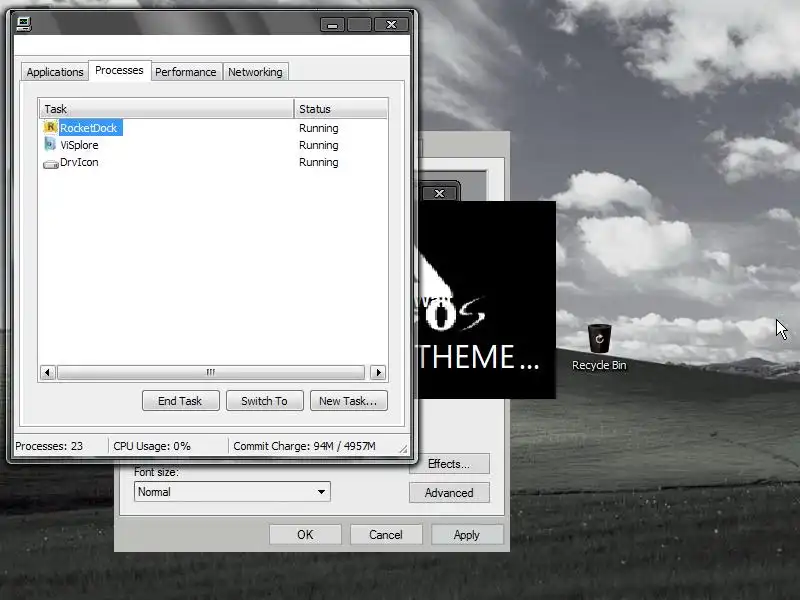Viewport: 800px width, 600px height.
Task: Click the horizontal scrollbar thumb
Action: pyautogui.click(x=211, y=372)
